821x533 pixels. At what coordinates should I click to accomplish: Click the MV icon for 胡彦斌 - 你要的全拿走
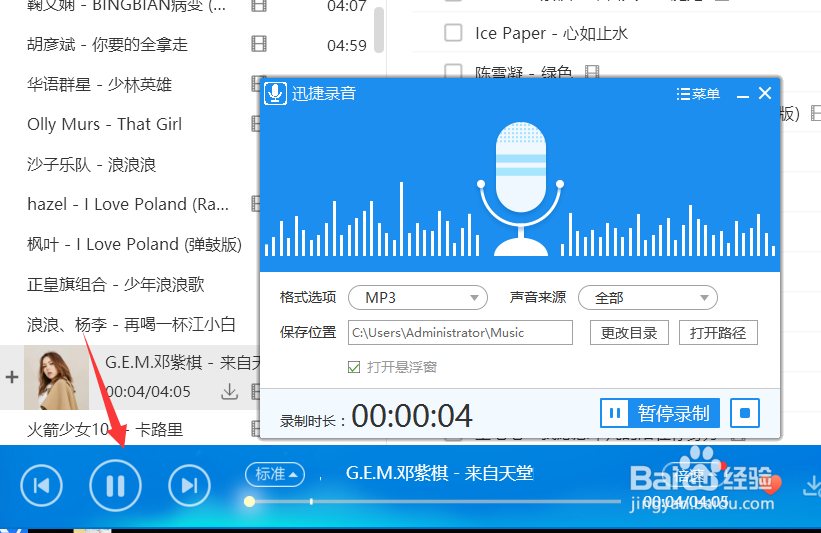click(x=259, y=44)
